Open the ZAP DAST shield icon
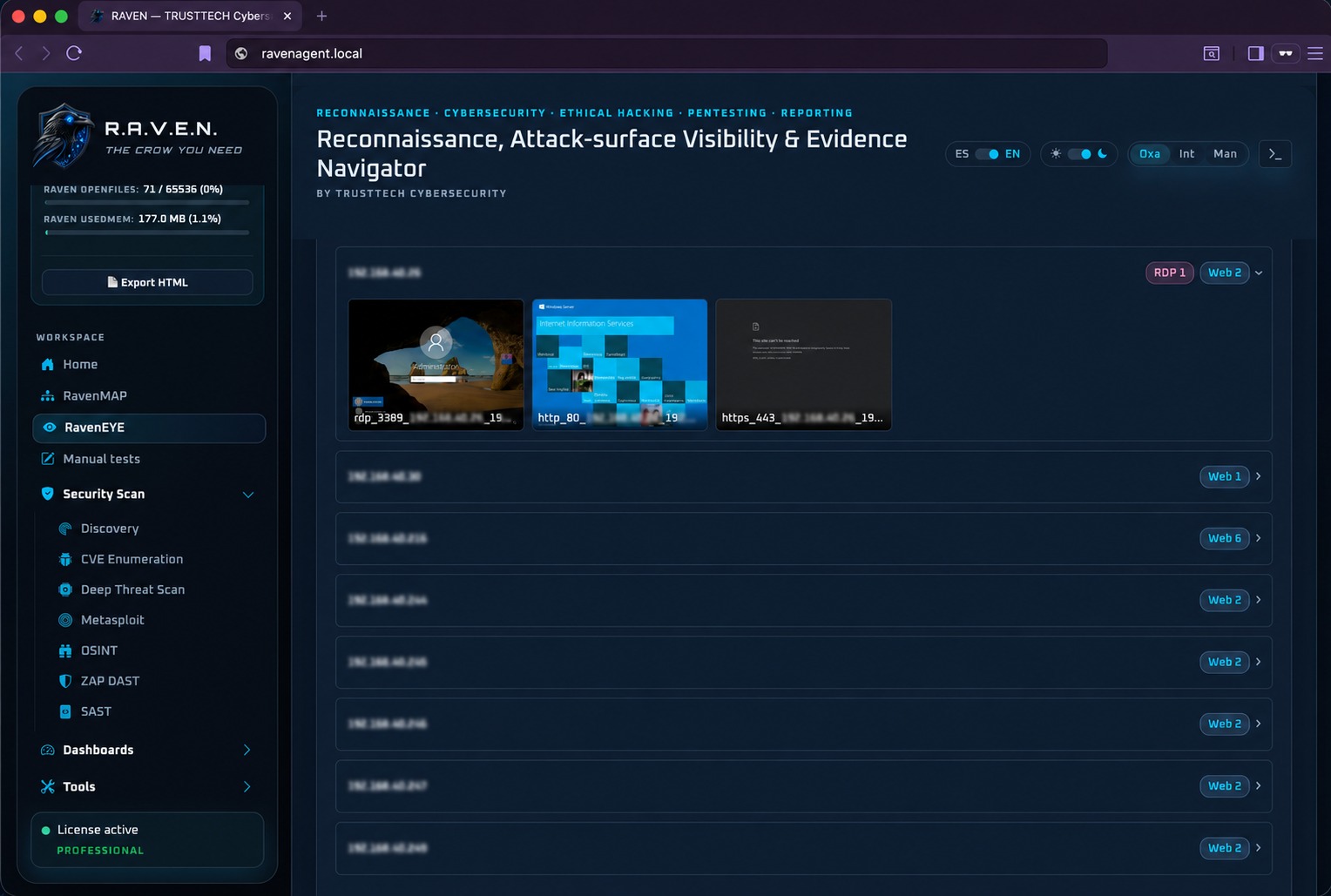 (x=65, y=681)
